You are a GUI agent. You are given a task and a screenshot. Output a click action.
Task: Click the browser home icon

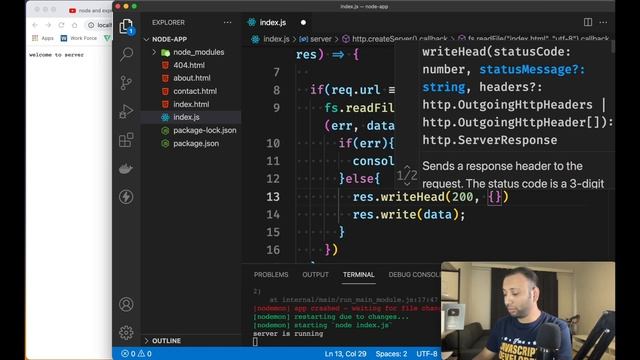point(75,25)
